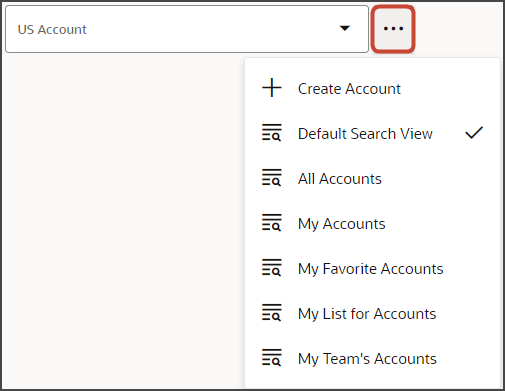The width and height of the screenshot is (505, 391).
Task: Pick the My Favorite Accounts option
Action: tap(372, 268)
